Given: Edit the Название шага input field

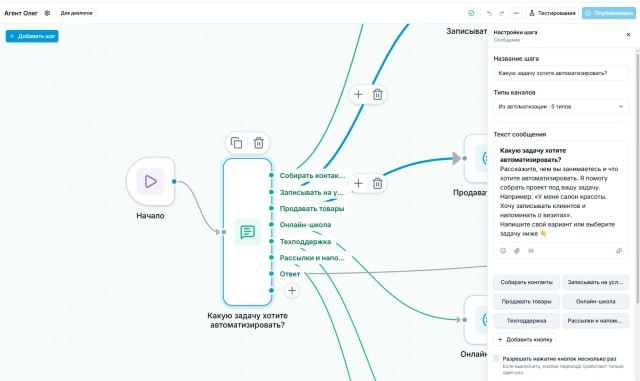Looking at the screenshot, I should tap(561, 73).
